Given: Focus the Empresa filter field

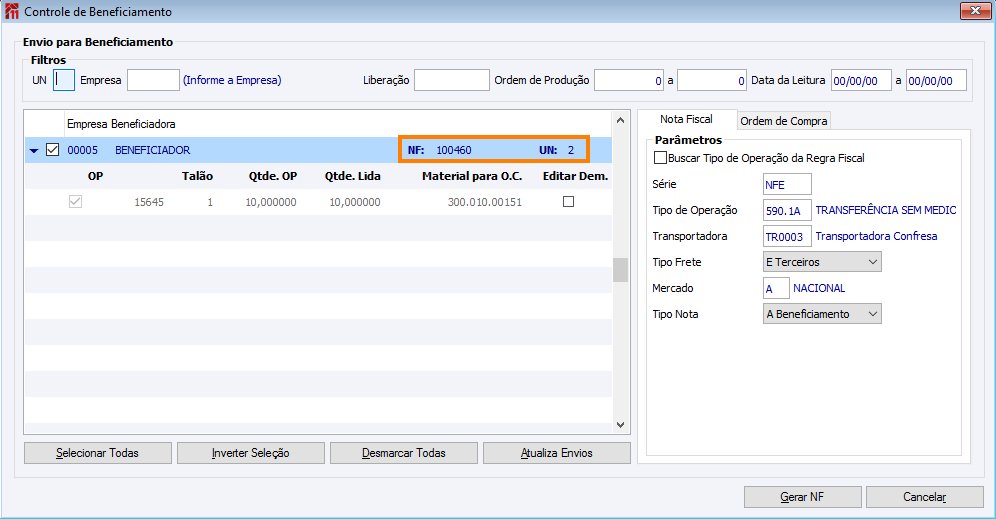Looking at the screenshot, I should (x=153, y=80).
